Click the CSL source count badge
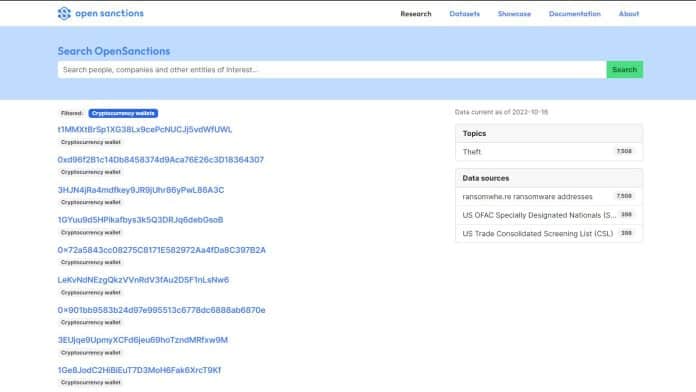 coord(626,233)
